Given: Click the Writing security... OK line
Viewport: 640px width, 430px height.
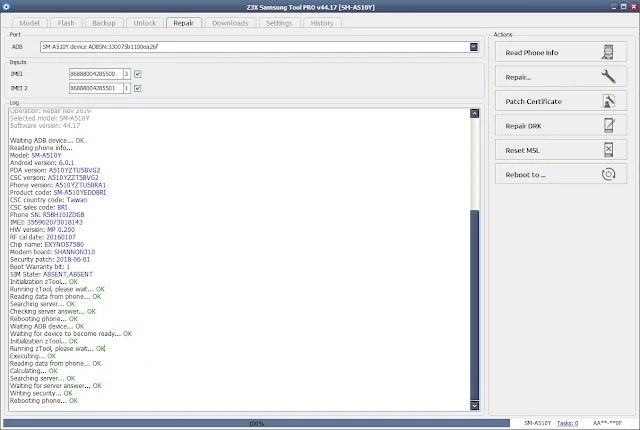Looking at the screenshot, I should click(x=41, y=393).
